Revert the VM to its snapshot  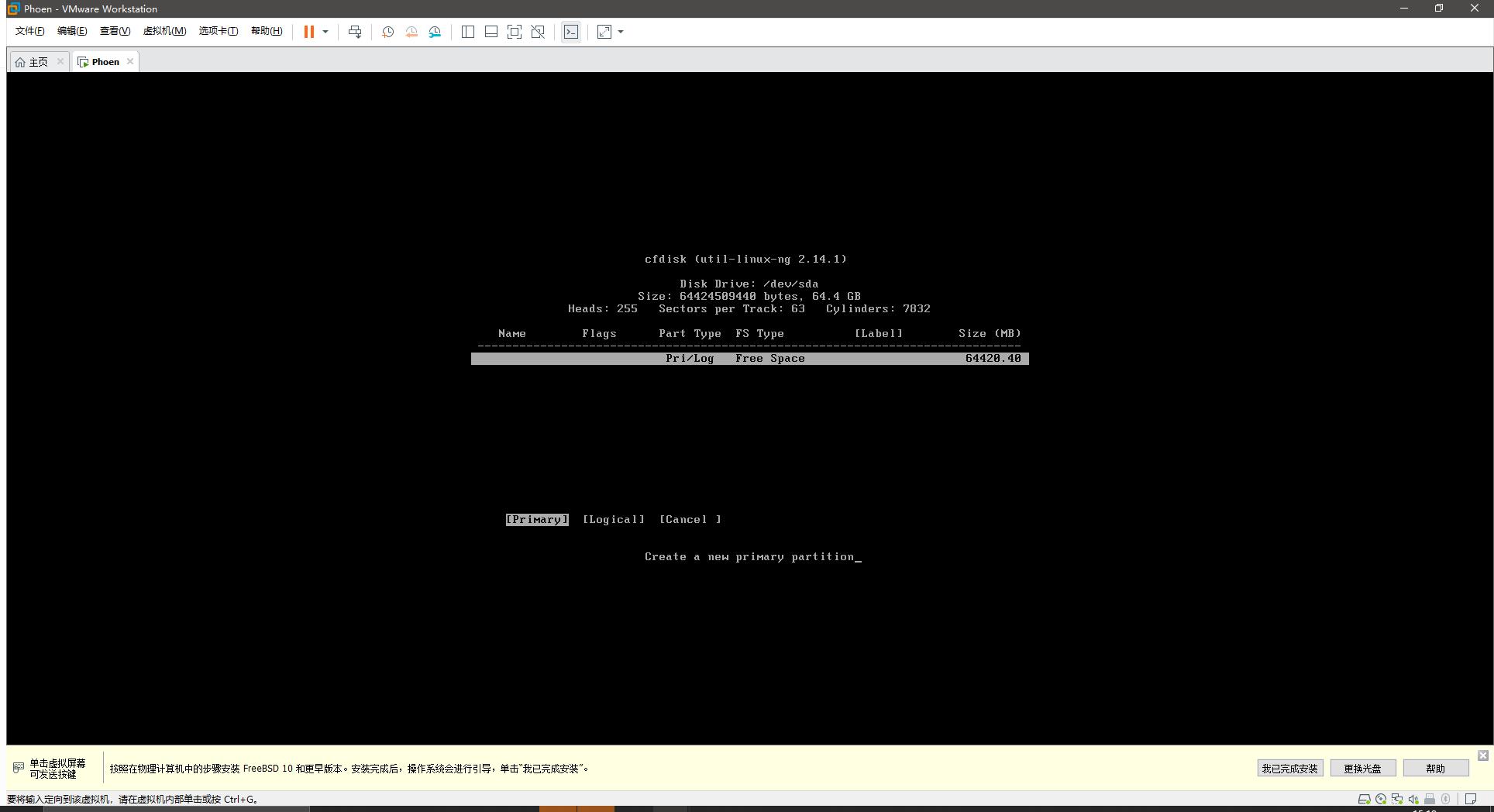[x=411, y=32]
